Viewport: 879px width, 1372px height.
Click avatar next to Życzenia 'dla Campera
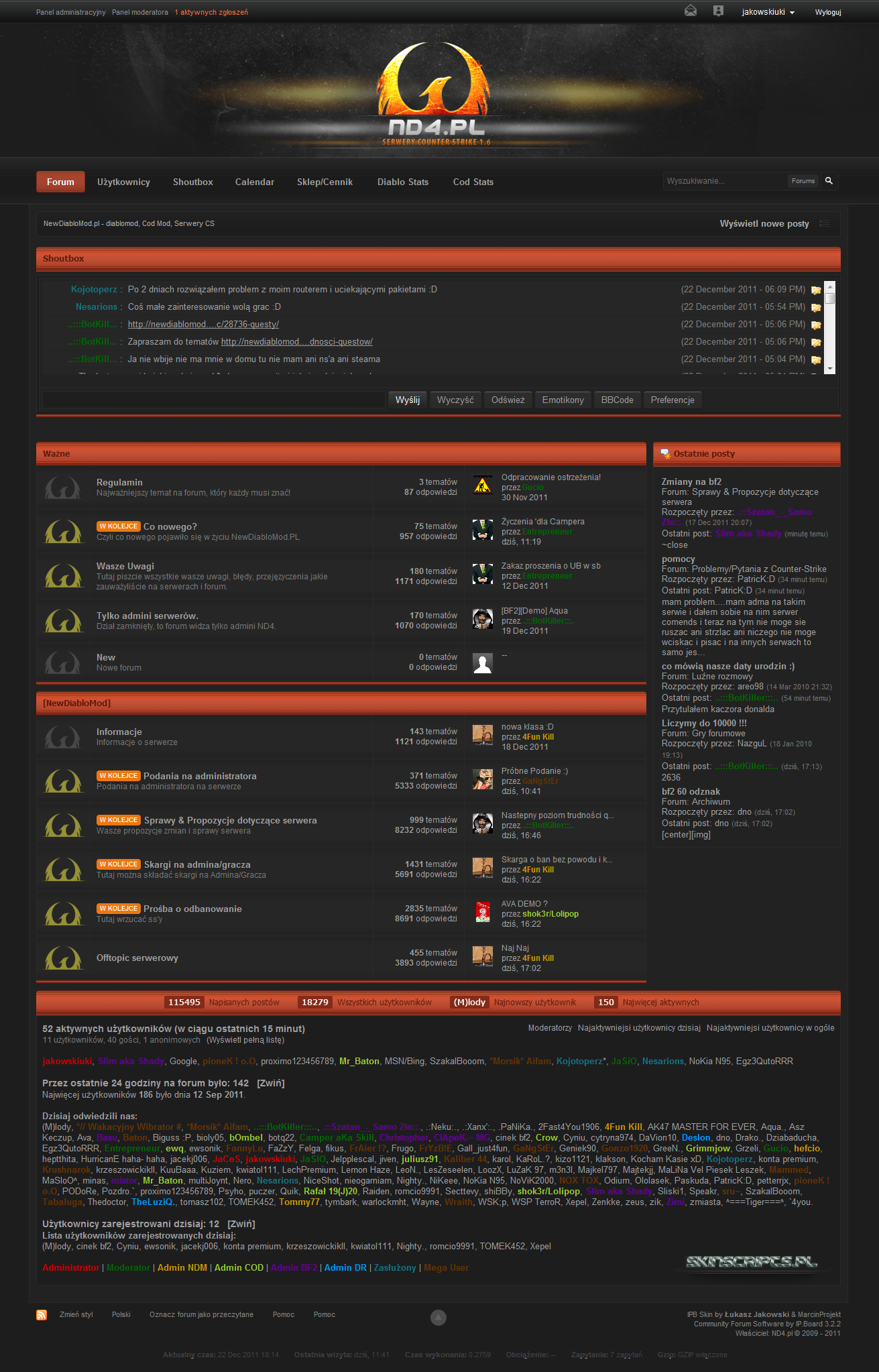pos(483,529)
